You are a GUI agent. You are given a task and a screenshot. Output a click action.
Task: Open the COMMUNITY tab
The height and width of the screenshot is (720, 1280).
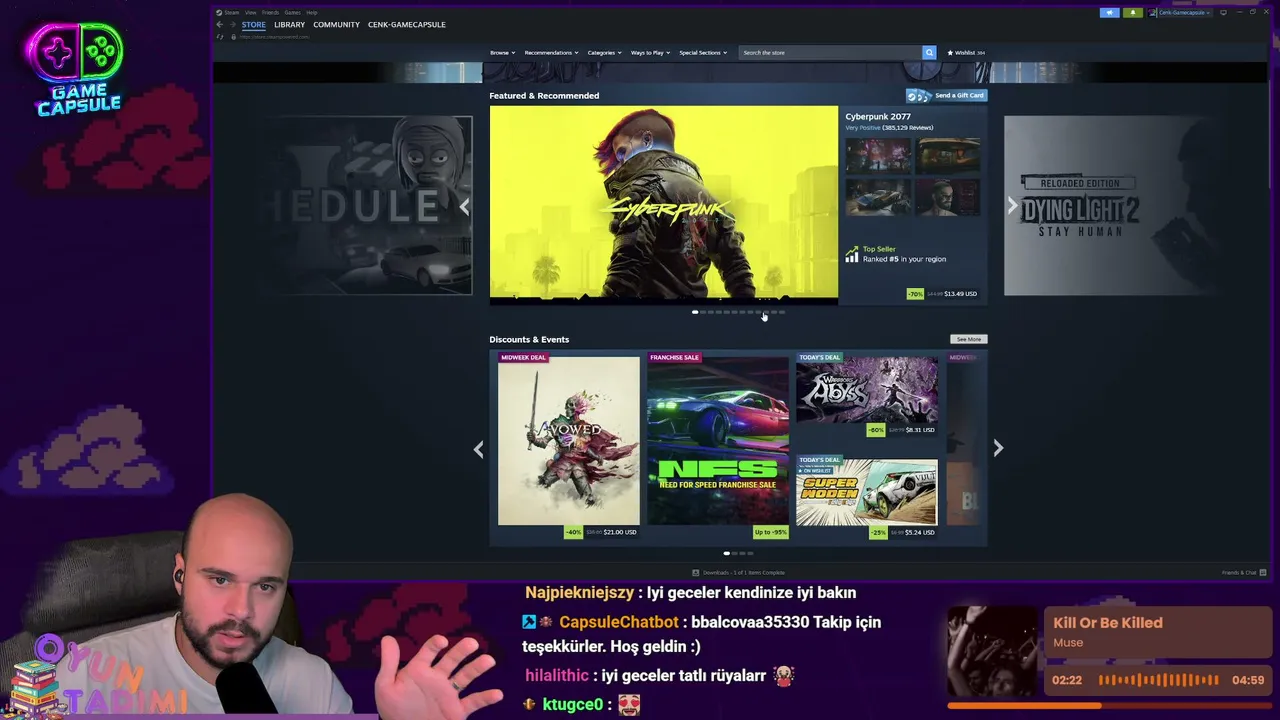tap(336, 24)
